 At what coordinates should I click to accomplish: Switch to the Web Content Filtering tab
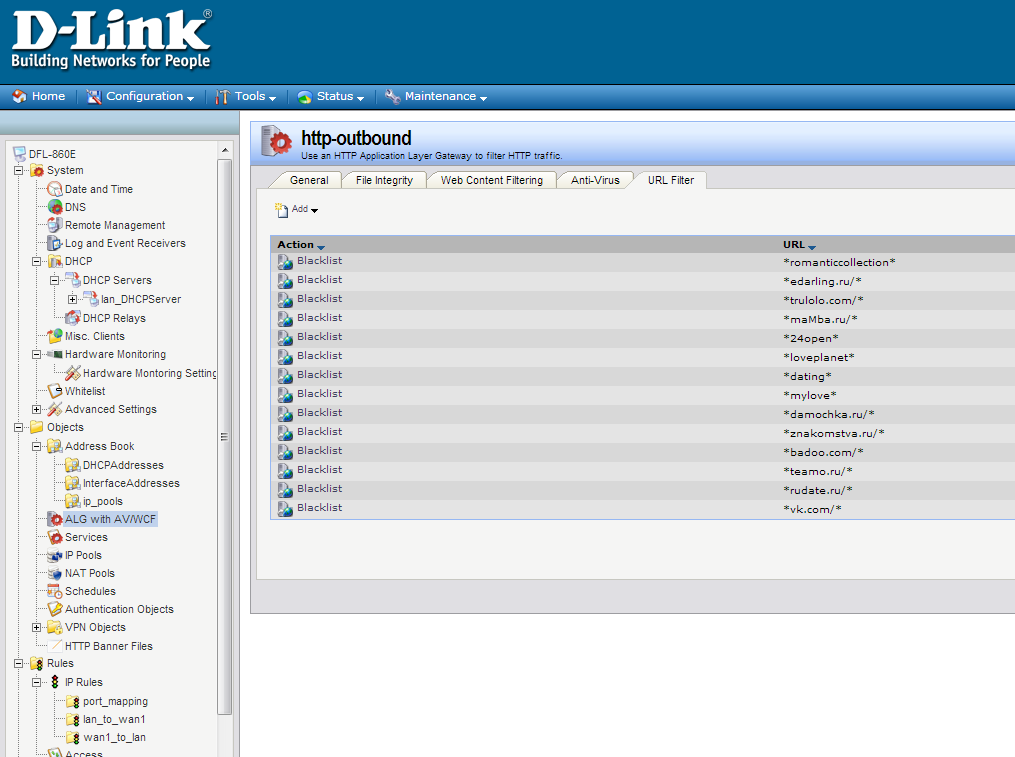(x=491, y=180)
